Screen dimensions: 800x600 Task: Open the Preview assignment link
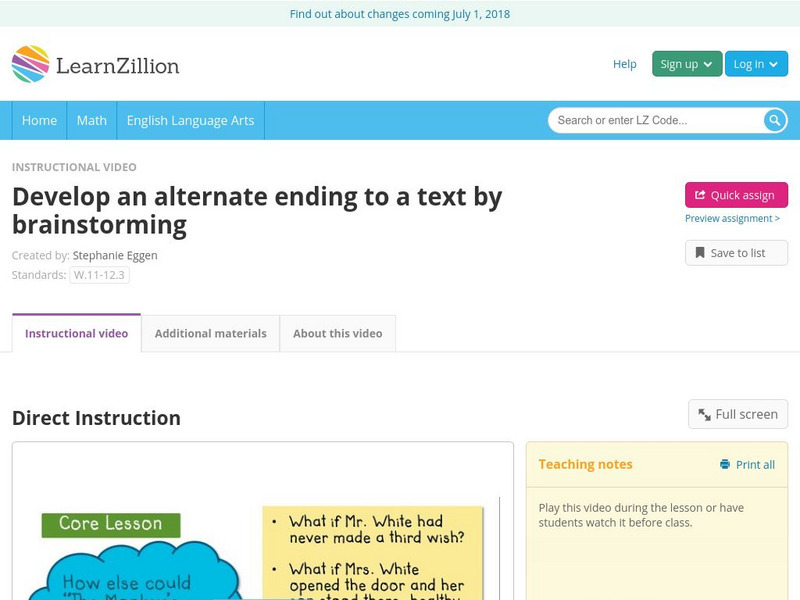[x=734, y=219]
